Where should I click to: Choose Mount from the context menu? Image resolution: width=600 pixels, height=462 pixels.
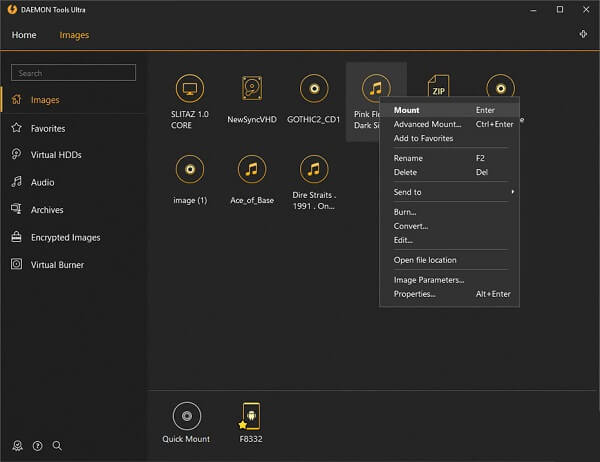(x=449, y=110)
